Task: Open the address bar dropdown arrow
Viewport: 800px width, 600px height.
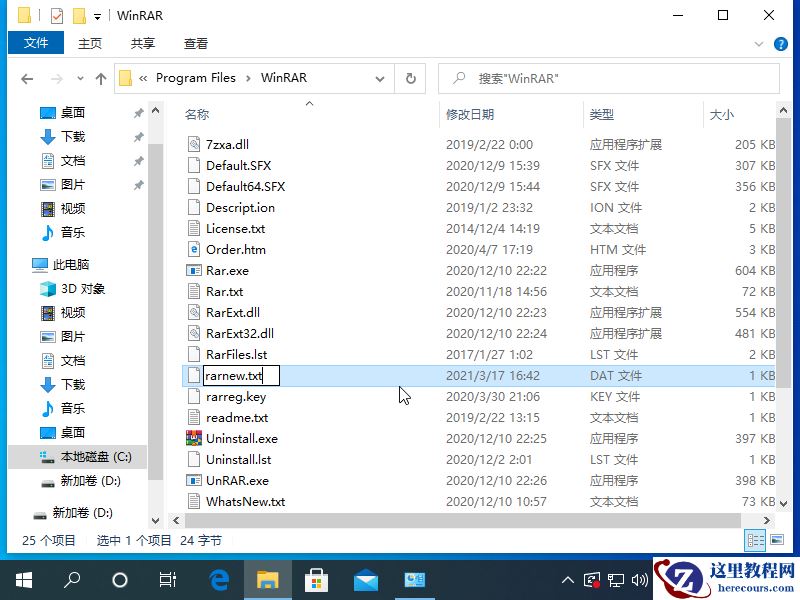Action: tap(380, 78)
